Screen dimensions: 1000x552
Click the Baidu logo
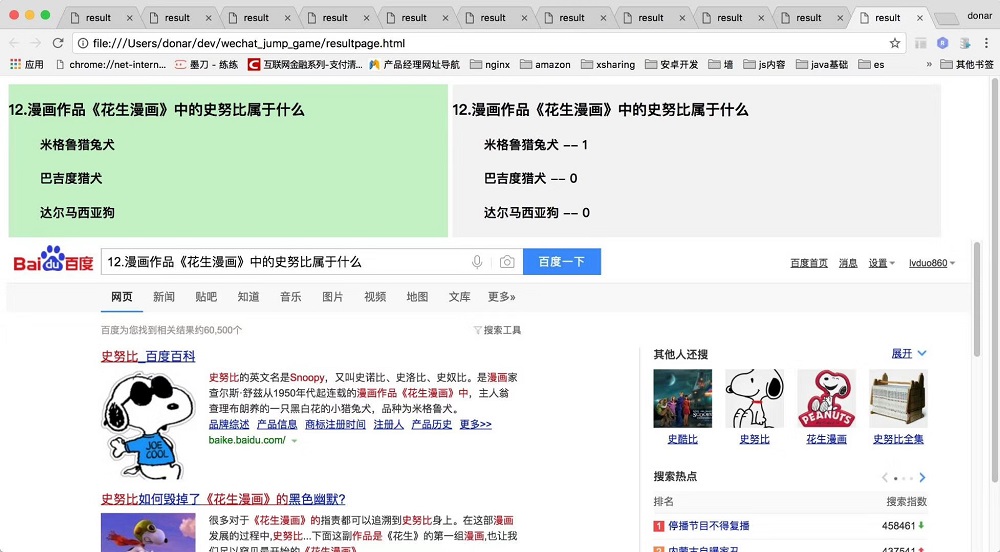pyautogui.click(x=53, y=262)
